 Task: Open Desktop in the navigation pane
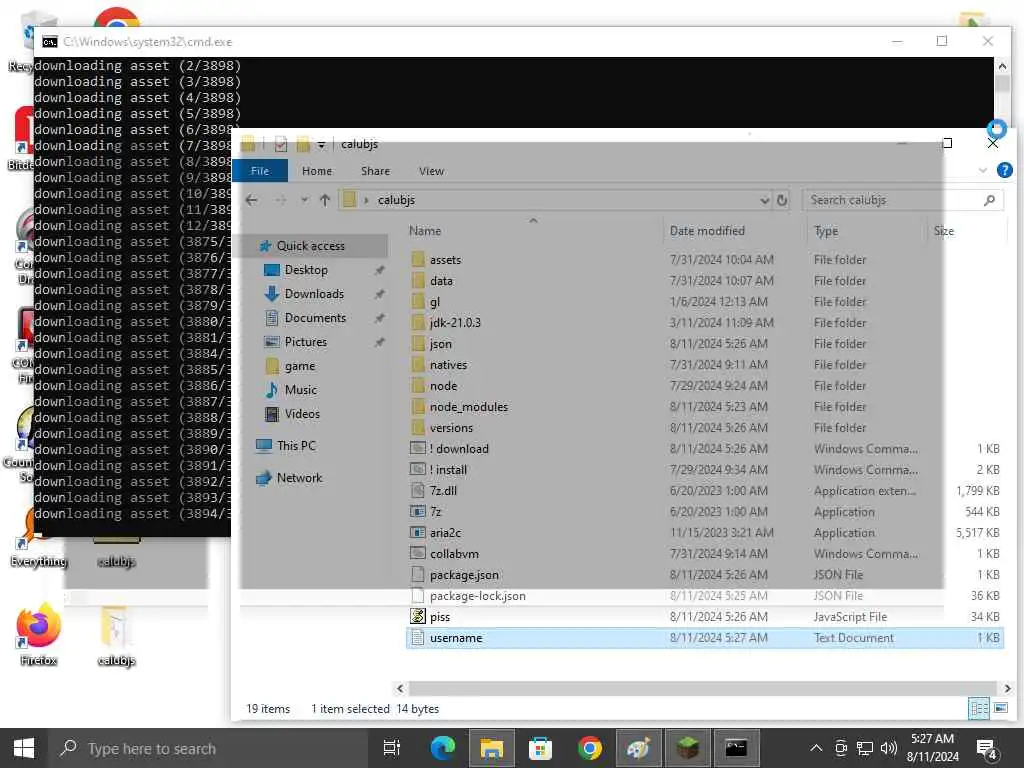(306, 270)
